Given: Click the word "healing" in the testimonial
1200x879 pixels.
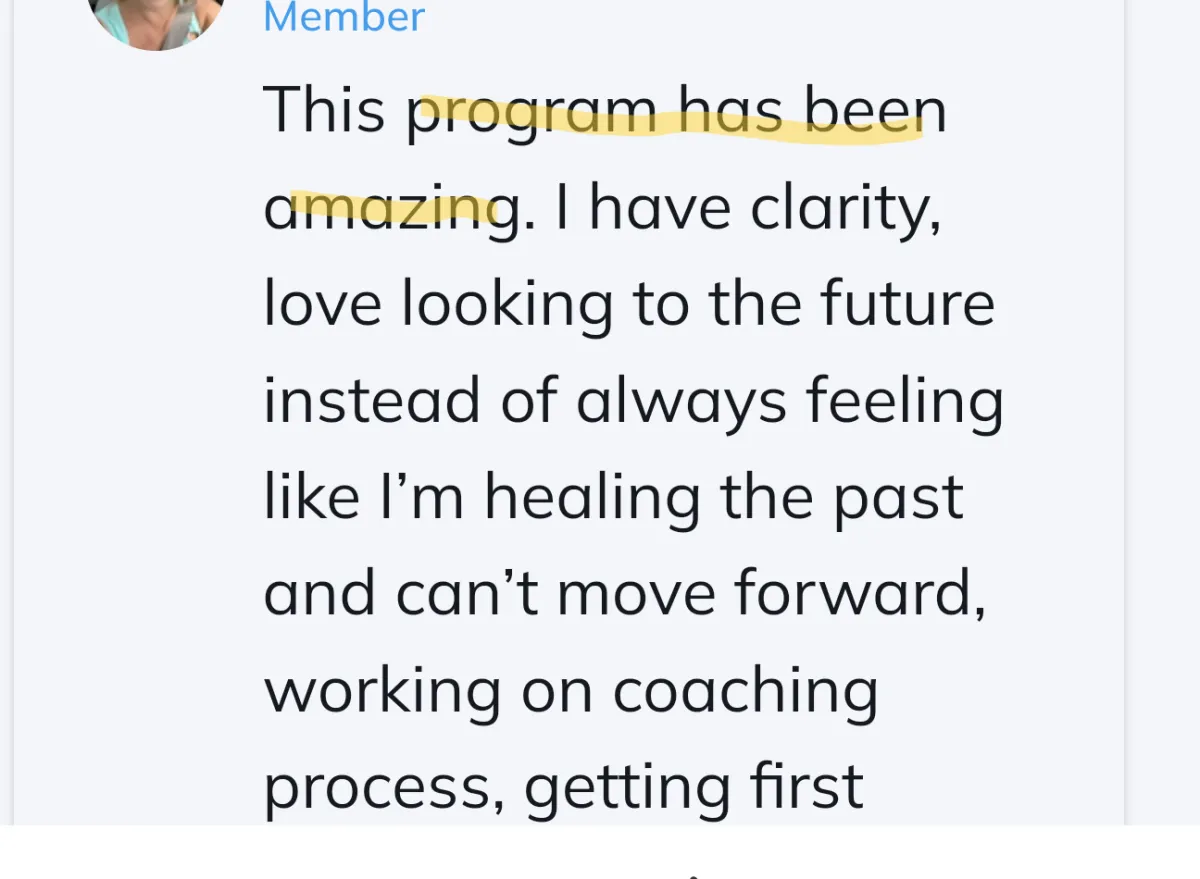Looking at the screenshot, I should pyautogui.click(x=592, y=498).
